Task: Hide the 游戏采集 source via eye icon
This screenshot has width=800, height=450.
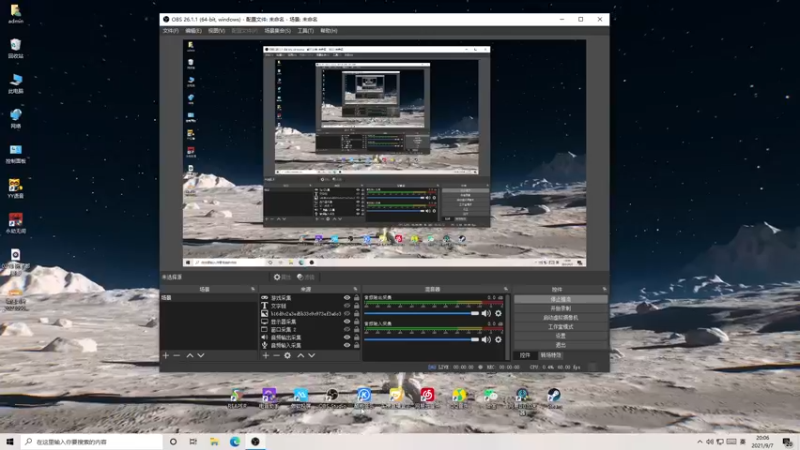Action: tap(347, 298)
